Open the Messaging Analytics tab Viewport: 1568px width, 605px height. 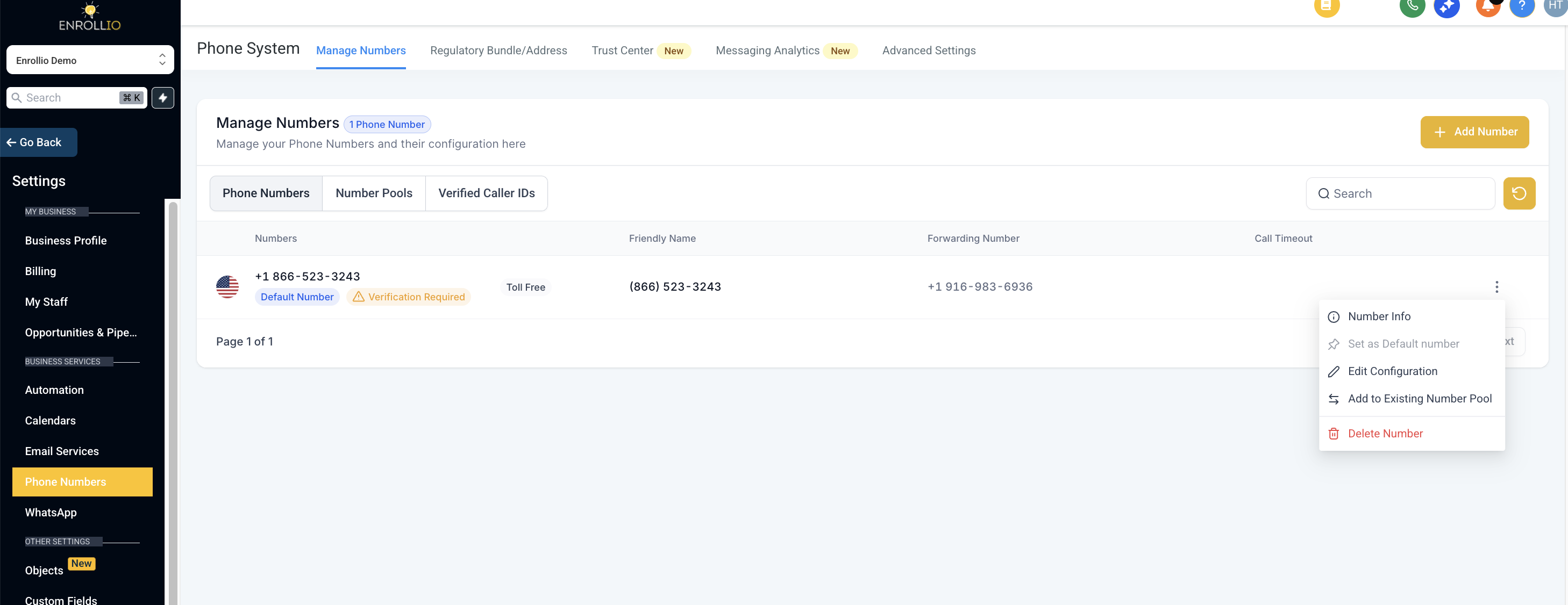786,51
